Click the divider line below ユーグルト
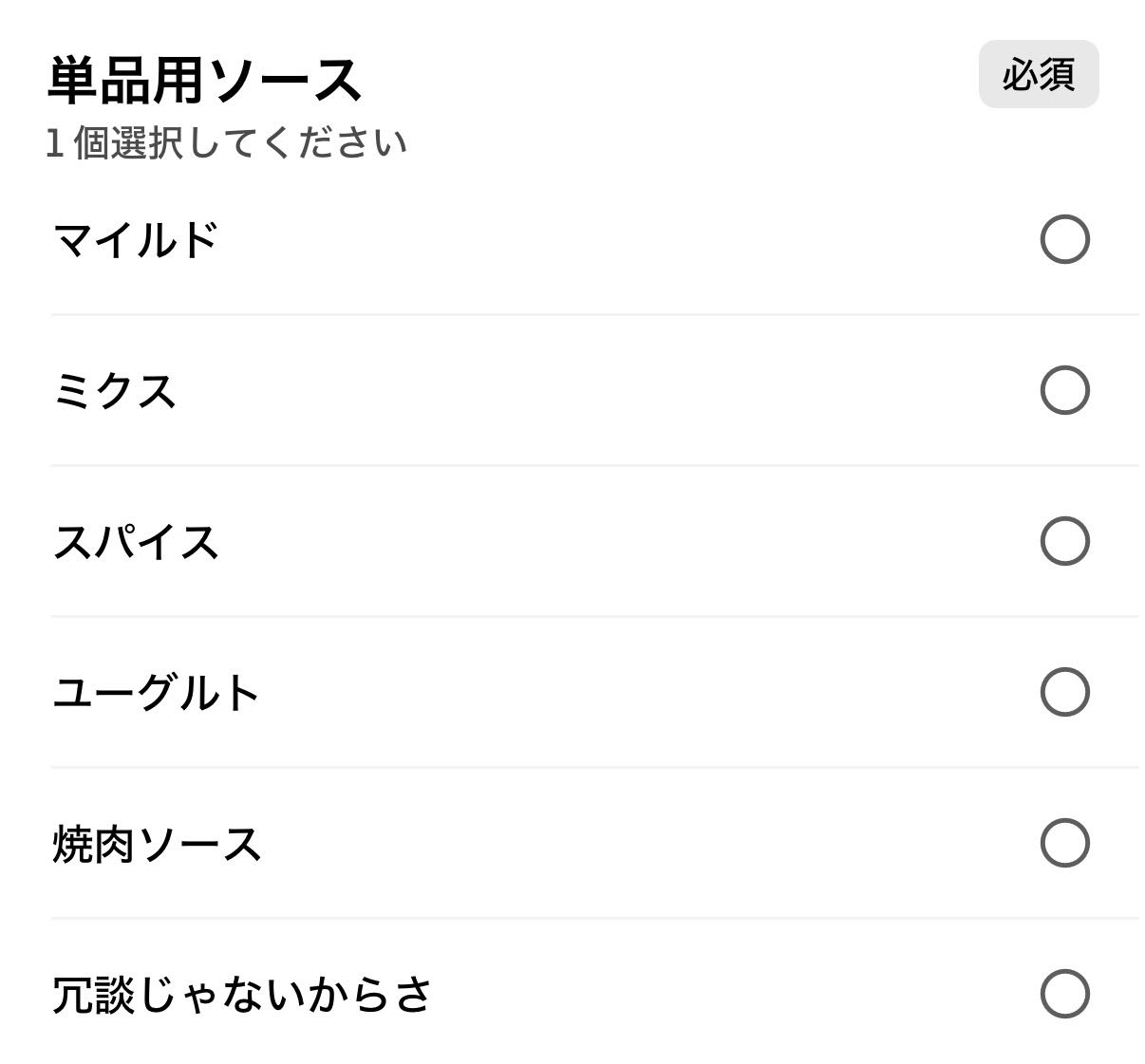Image resolution: width=1145 pixels, height=1064 pixels. [594, 767]
